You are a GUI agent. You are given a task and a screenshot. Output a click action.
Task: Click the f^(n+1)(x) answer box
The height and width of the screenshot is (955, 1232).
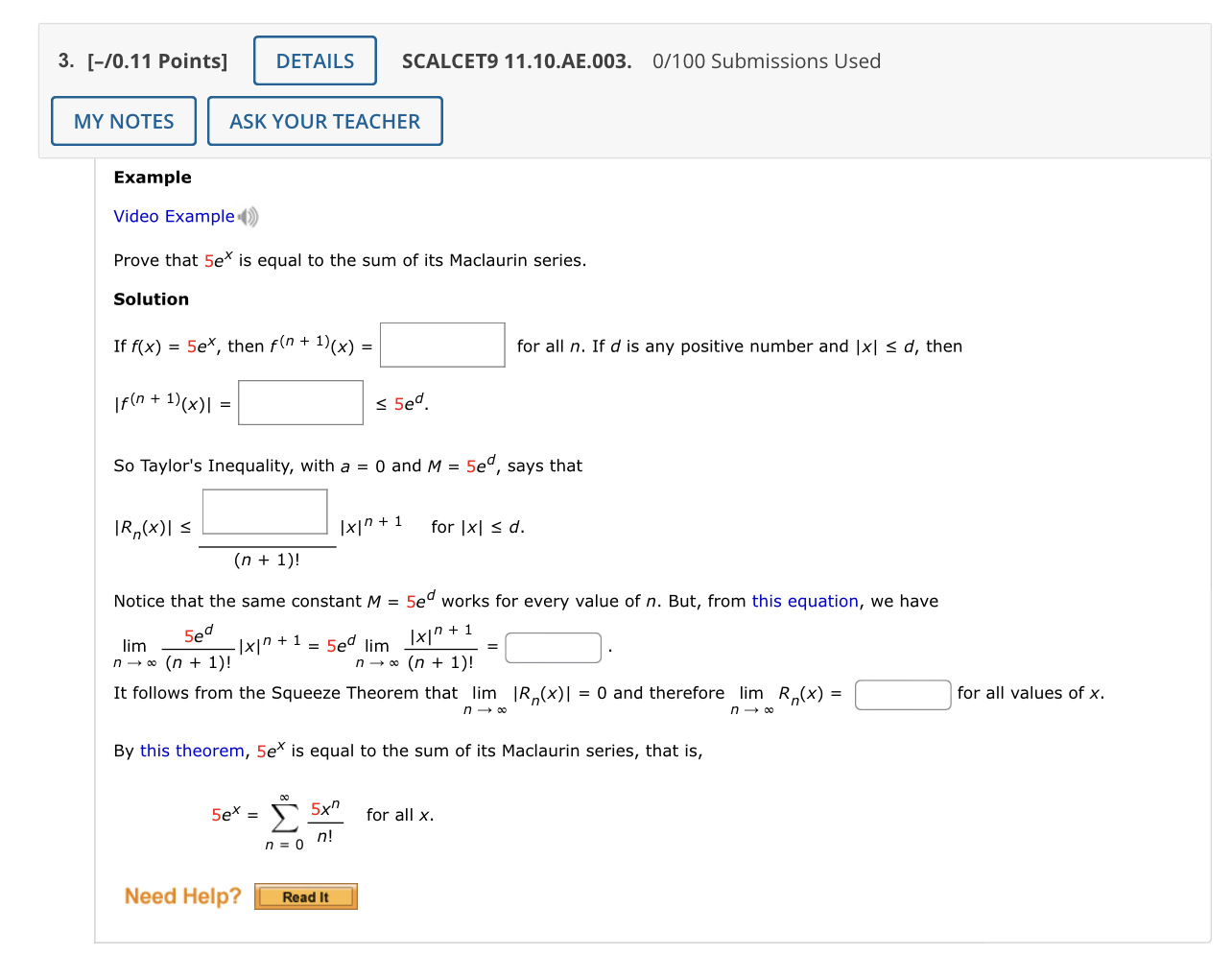coord(442,345)
